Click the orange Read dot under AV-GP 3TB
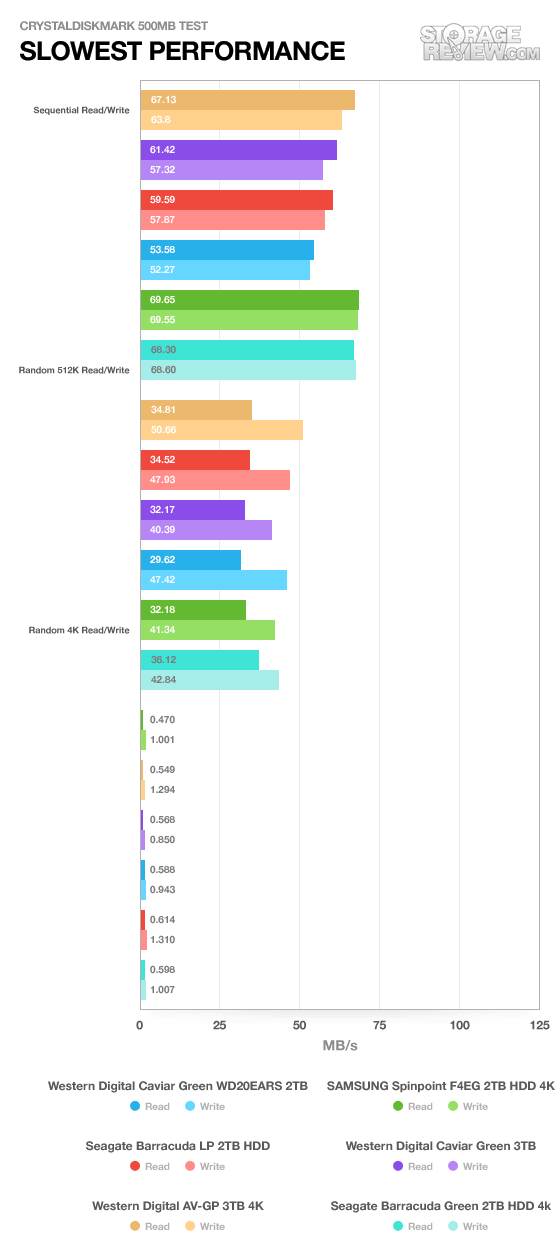 tap(136, 1226)
